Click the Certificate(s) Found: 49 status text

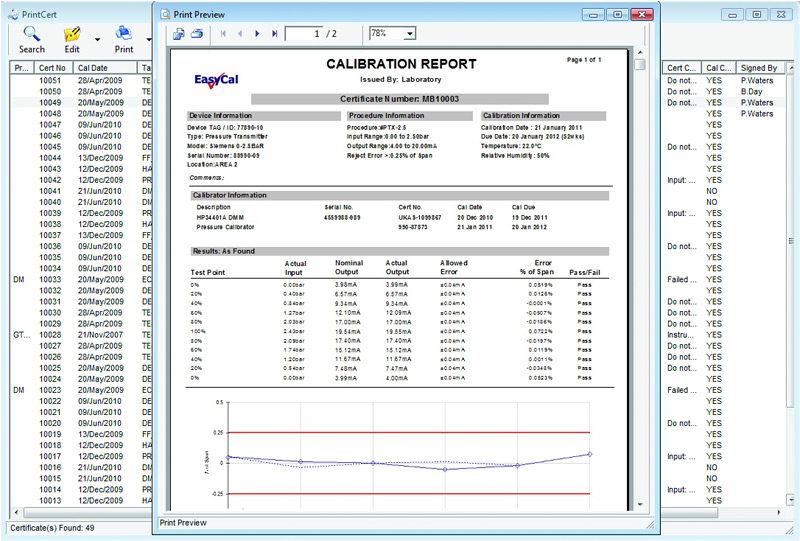tap(52, 528)
